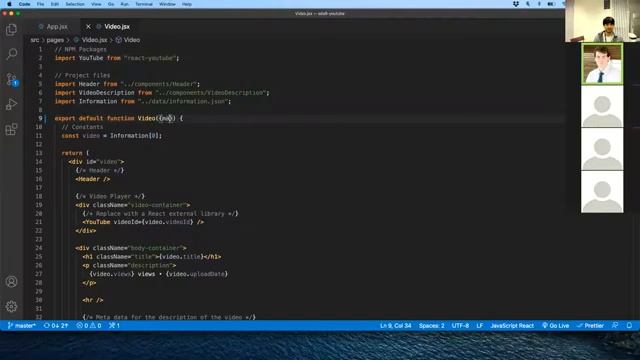The image size is (640, 360).
Task: Open the Search view in activity bar
Action: coord(11,54)
